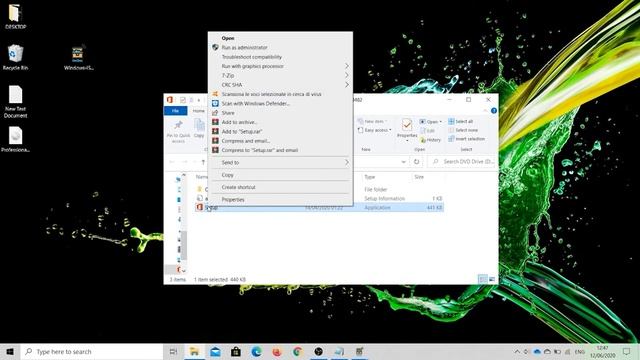Open Microsoft Store from taskbar
Image resolution: width=640 pixels, height=360 pixels.
pos(236,351)
